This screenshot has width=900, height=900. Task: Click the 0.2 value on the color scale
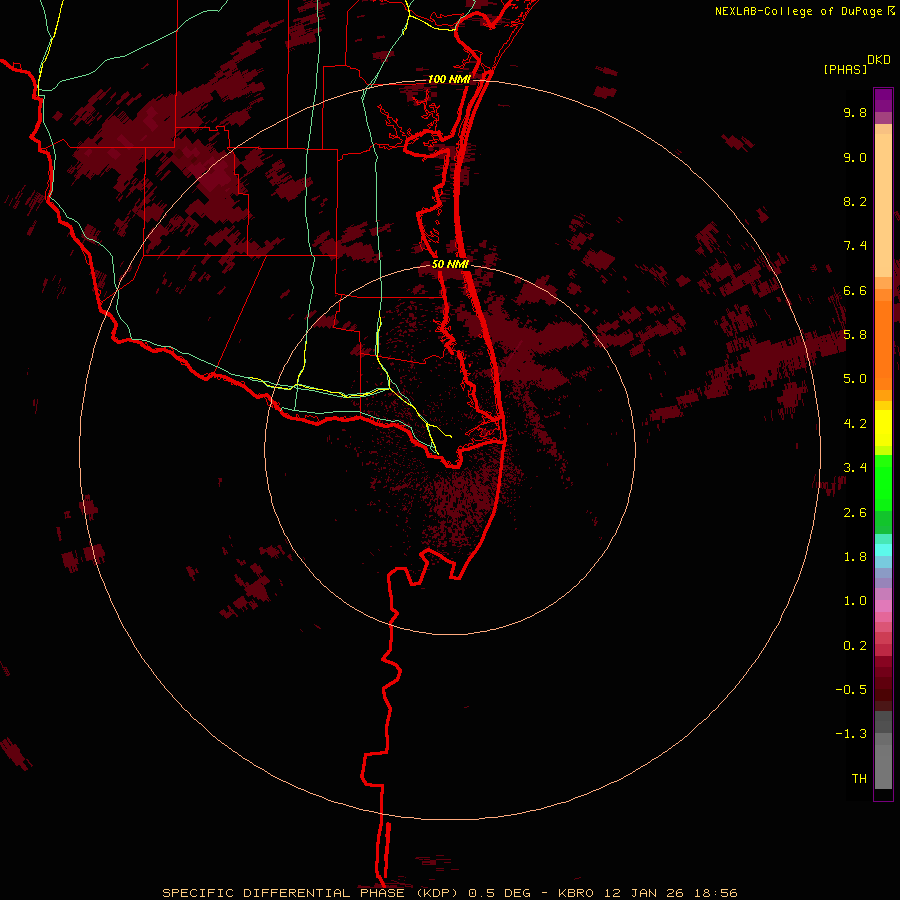855,646
